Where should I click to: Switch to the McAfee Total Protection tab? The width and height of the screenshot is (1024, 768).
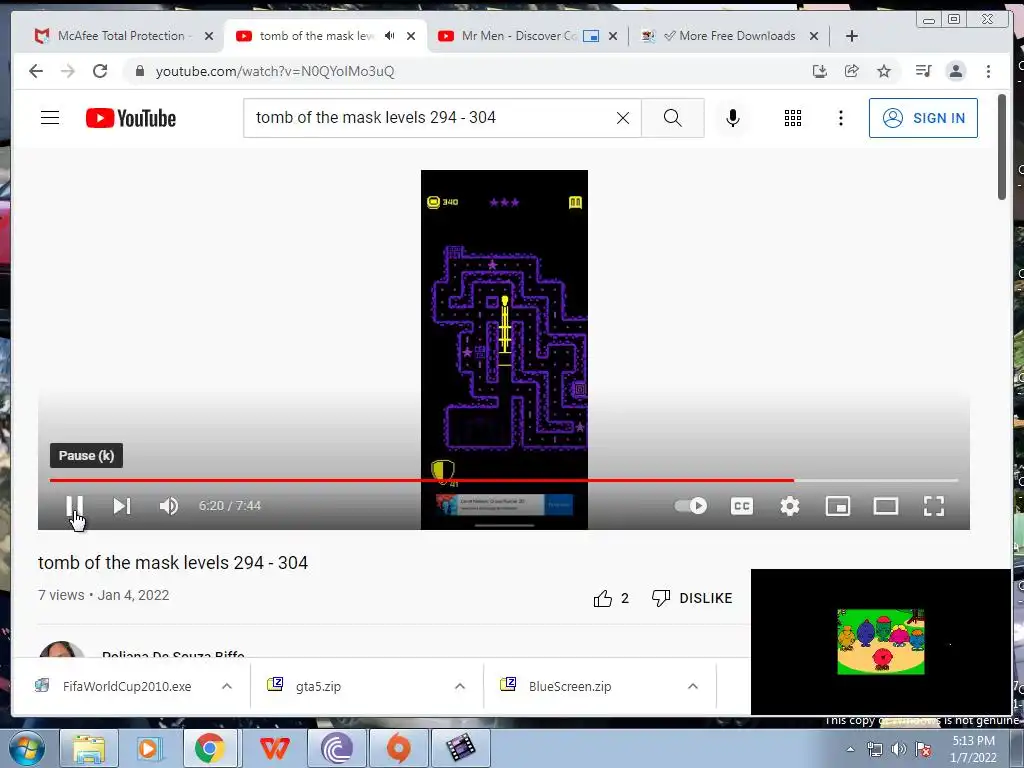click(121, 36)
